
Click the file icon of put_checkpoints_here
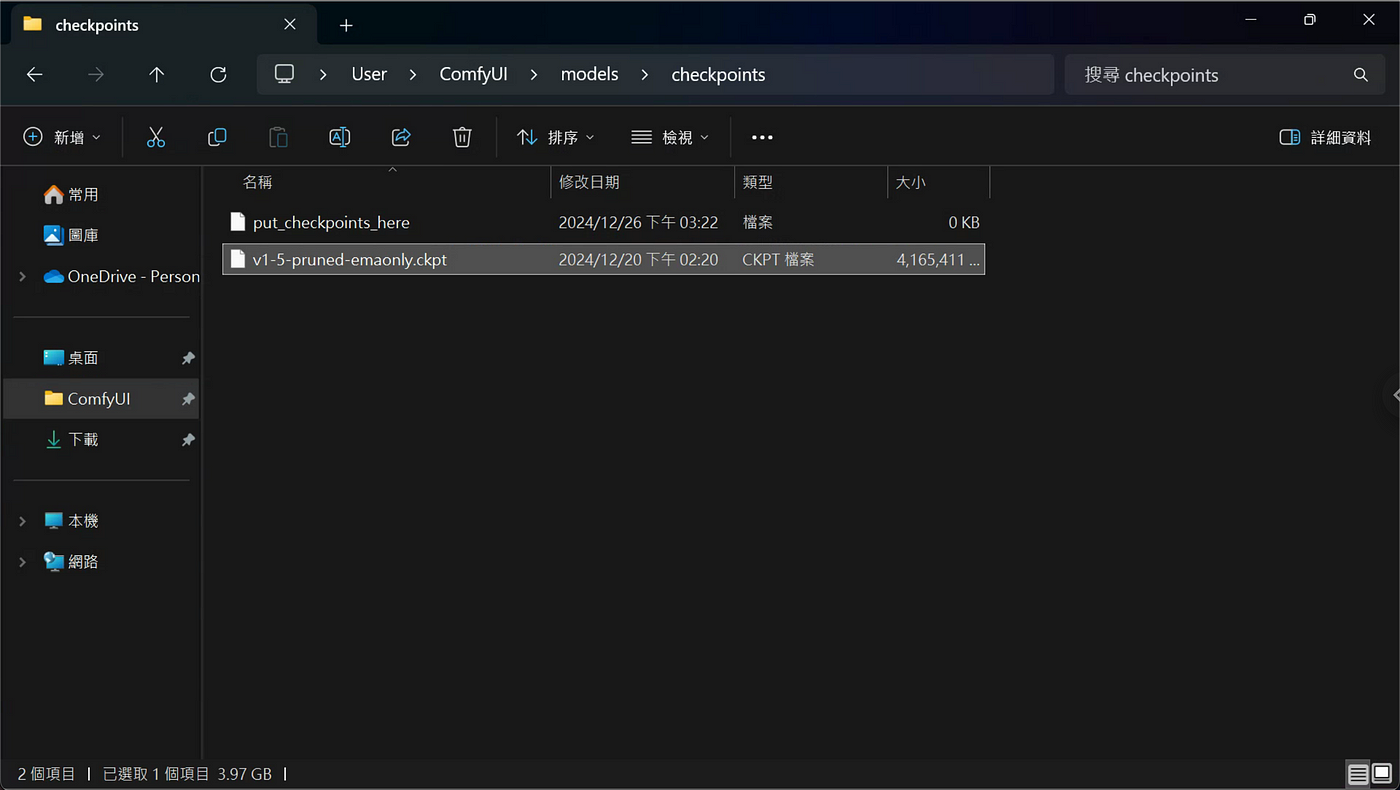(x=237, y=222)
